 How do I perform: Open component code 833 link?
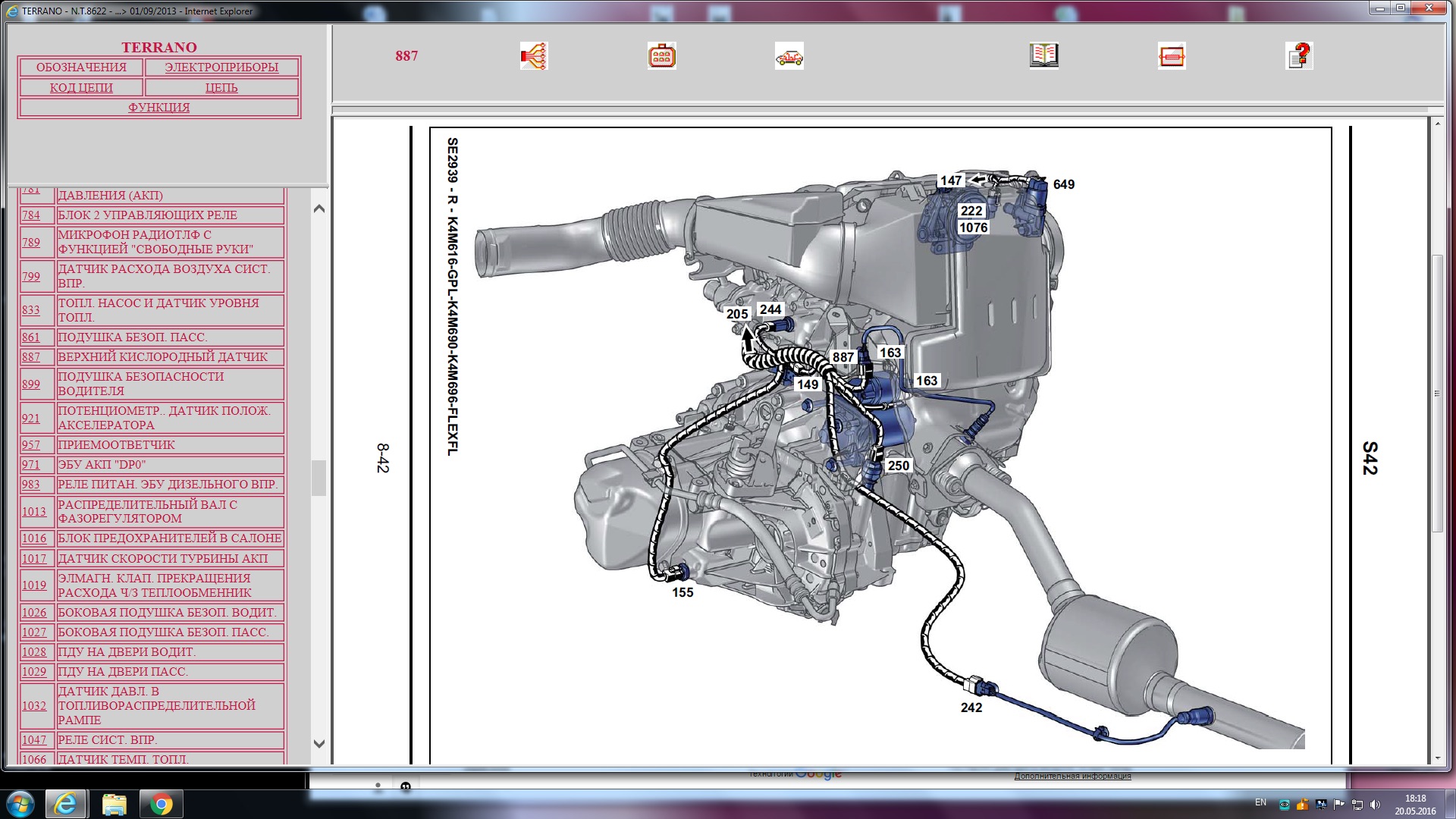tap(31, 310)
